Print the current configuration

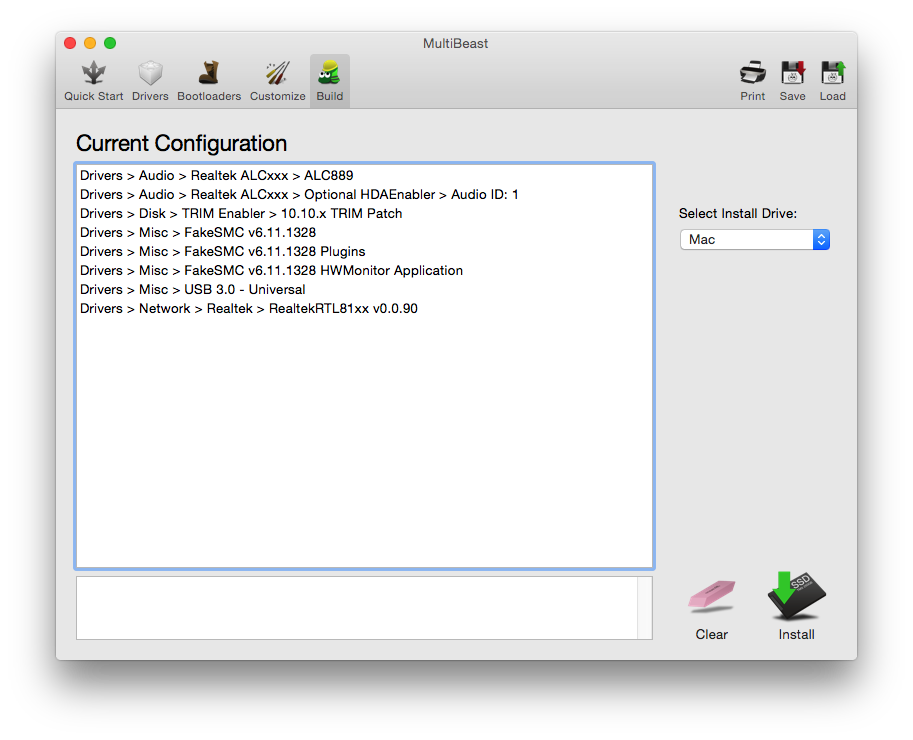[x=753, y=81]
